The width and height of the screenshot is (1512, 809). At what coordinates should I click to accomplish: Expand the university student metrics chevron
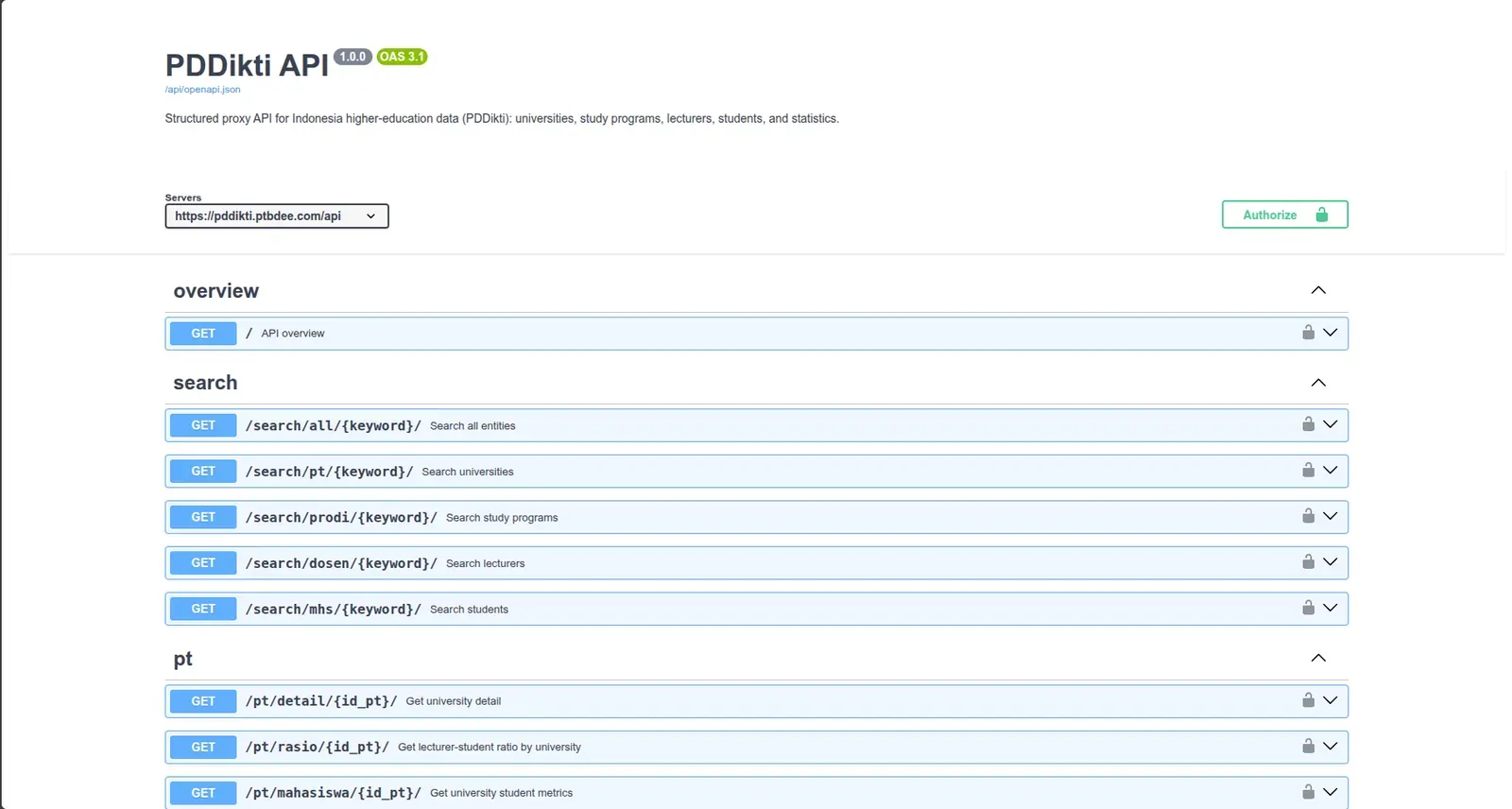tap(1331, 792)
